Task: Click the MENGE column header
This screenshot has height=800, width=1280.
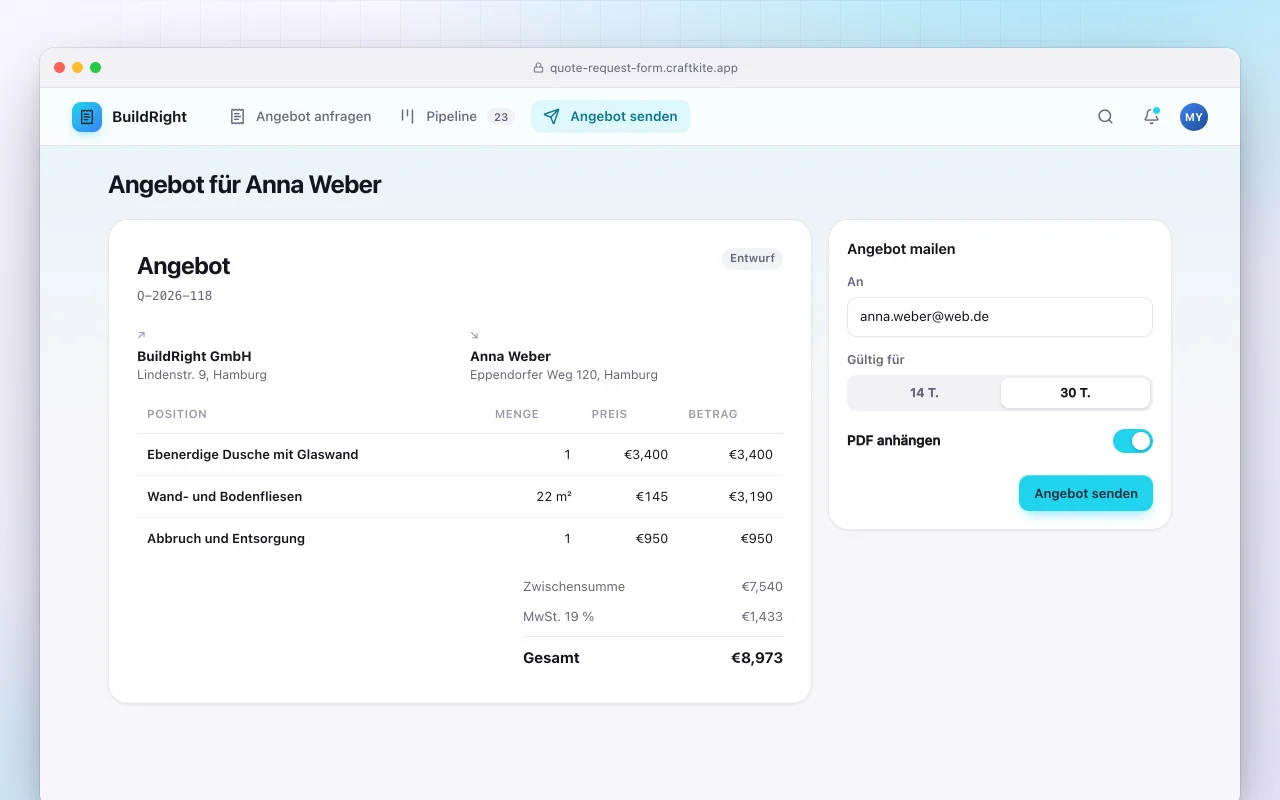Action: pyautogui.click(x=517, y=414)
